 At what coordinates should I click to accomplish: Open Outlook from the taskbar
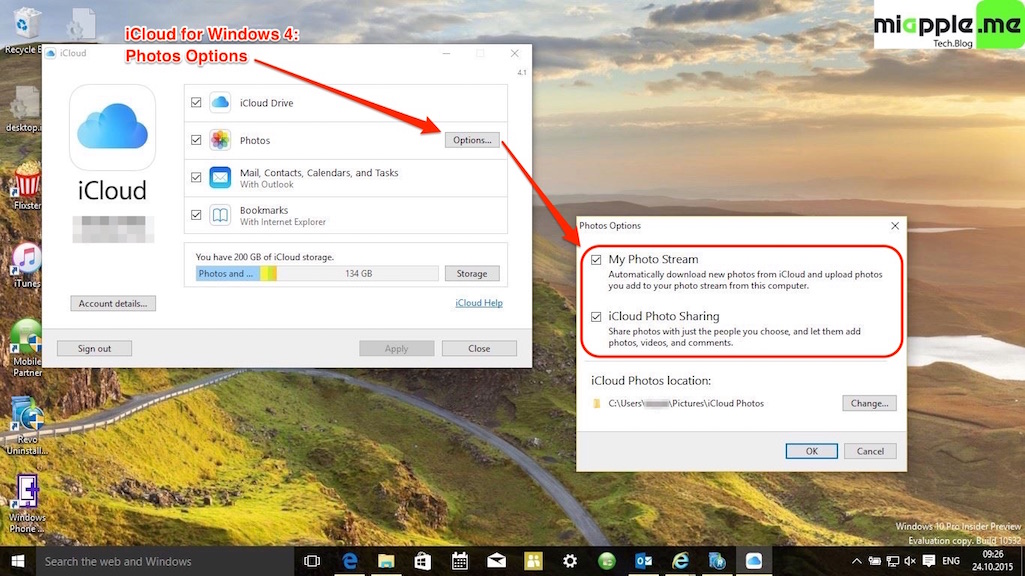click(644, 561)
